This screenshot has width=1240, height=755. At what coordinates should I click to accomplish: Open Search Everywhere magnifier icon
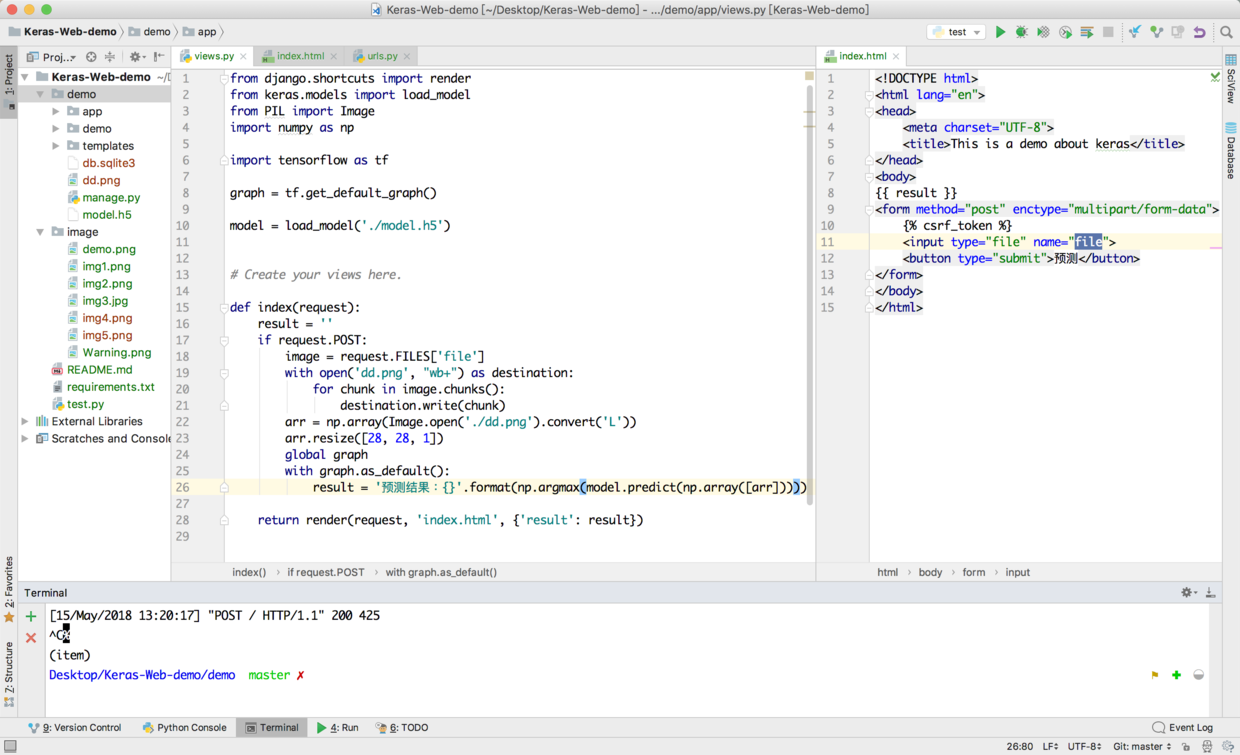click(1226, 32)
